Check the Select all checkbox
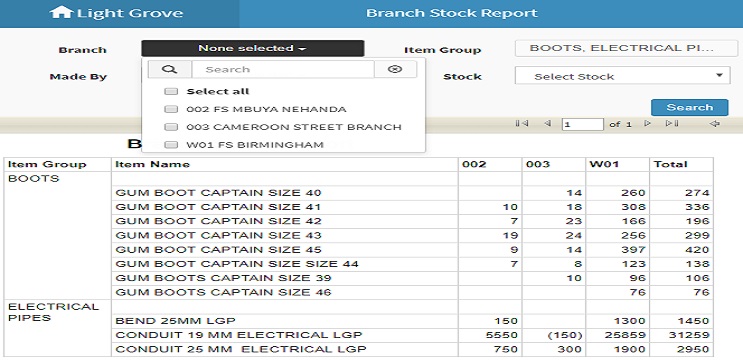 click(171, 91)
